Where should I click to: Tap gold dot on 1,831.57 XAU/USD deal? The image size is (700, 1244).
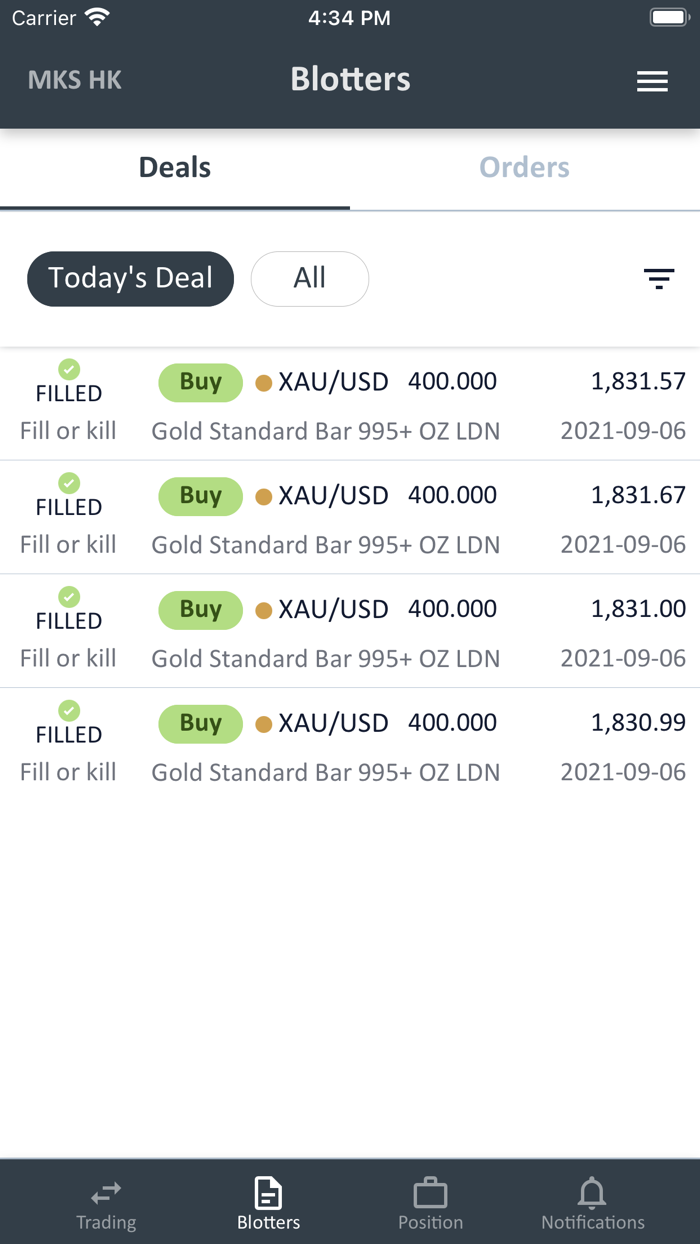pos(264,383)
